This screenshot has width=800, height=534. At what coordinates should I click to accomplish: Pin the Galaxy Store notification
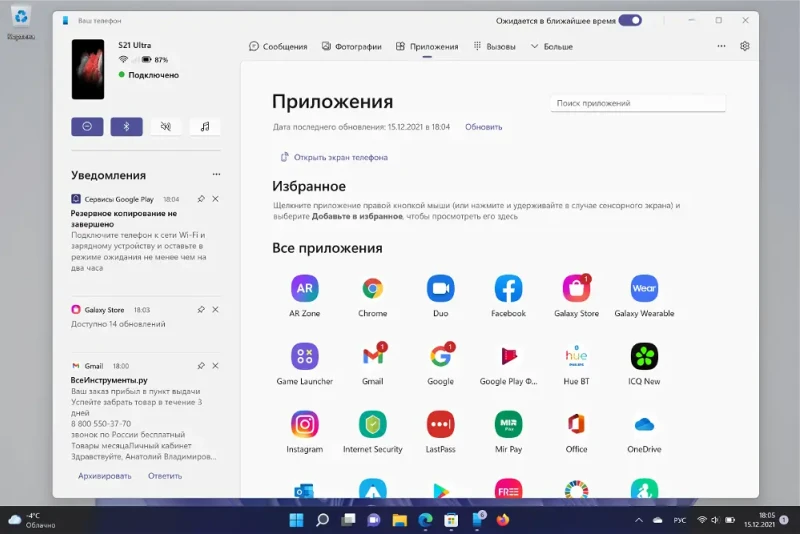tap(201, 310)
